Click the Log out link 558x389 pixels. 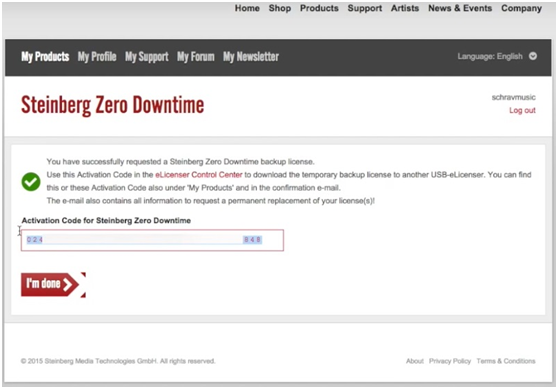[522, 110]
